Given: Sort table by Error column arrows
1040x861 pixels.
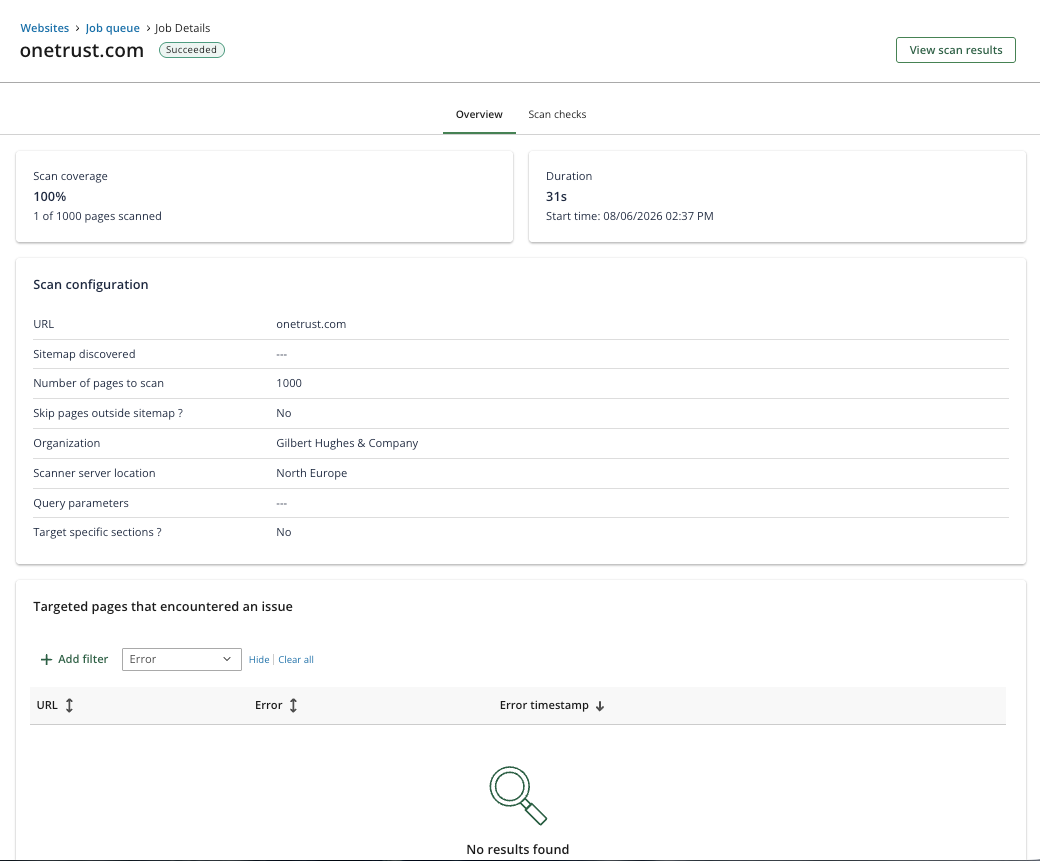Looking at the screenshot, I should (293, 705).
